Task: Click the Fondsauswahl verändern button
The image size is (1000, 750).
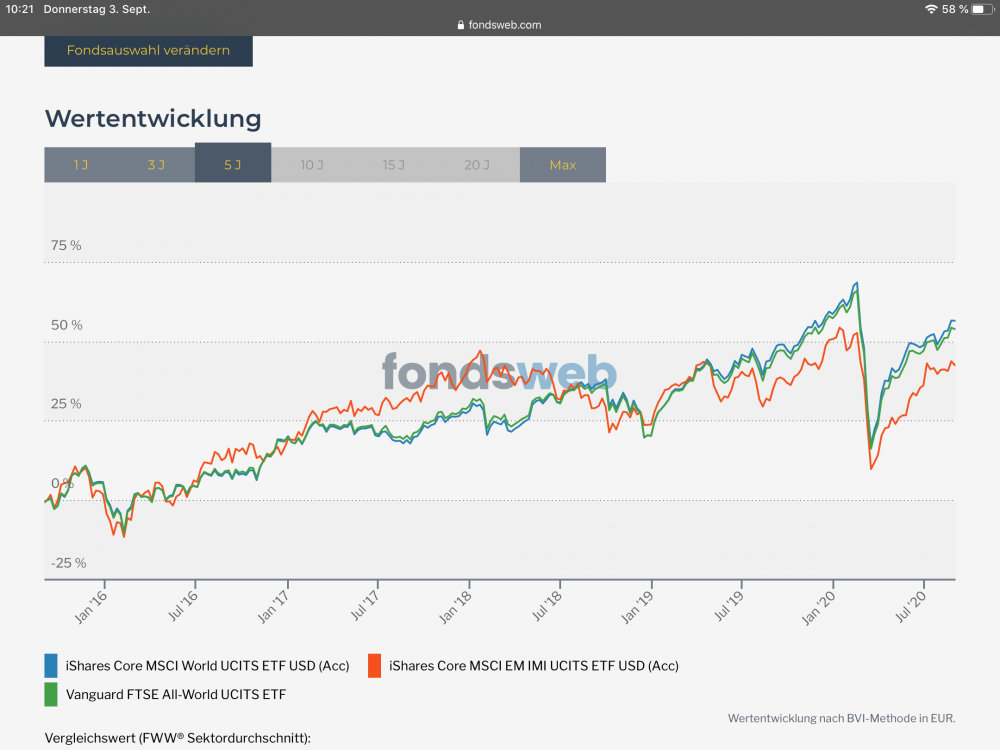Action: [x=148, y=51]
